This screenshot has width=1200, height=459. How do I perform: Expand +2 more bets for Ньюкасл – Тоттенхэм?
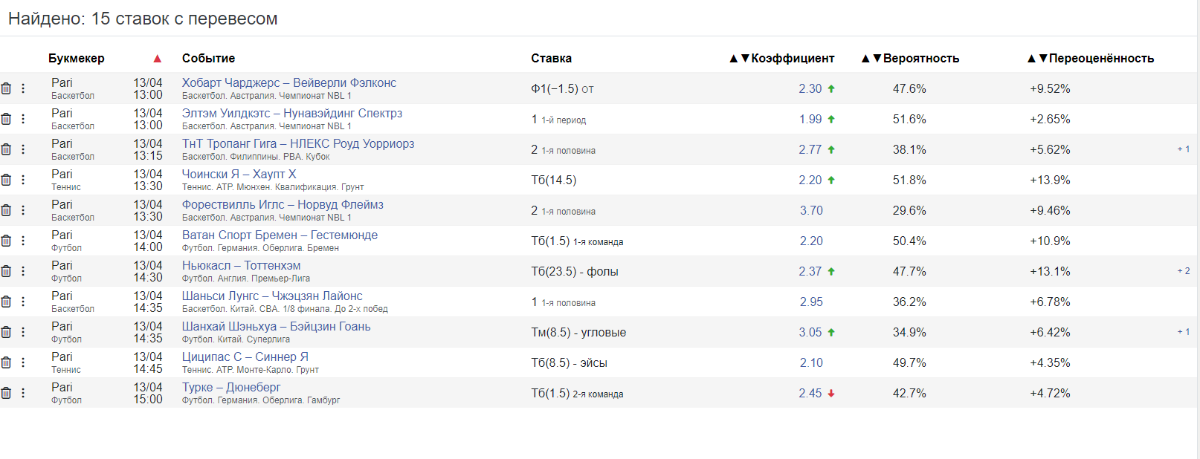click(1183, 271)
